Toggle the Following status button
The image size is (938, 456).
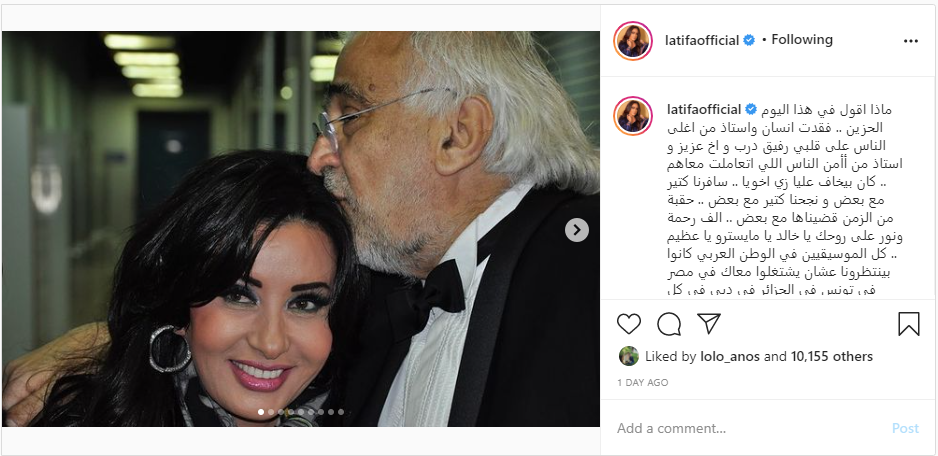coord(802,40)
